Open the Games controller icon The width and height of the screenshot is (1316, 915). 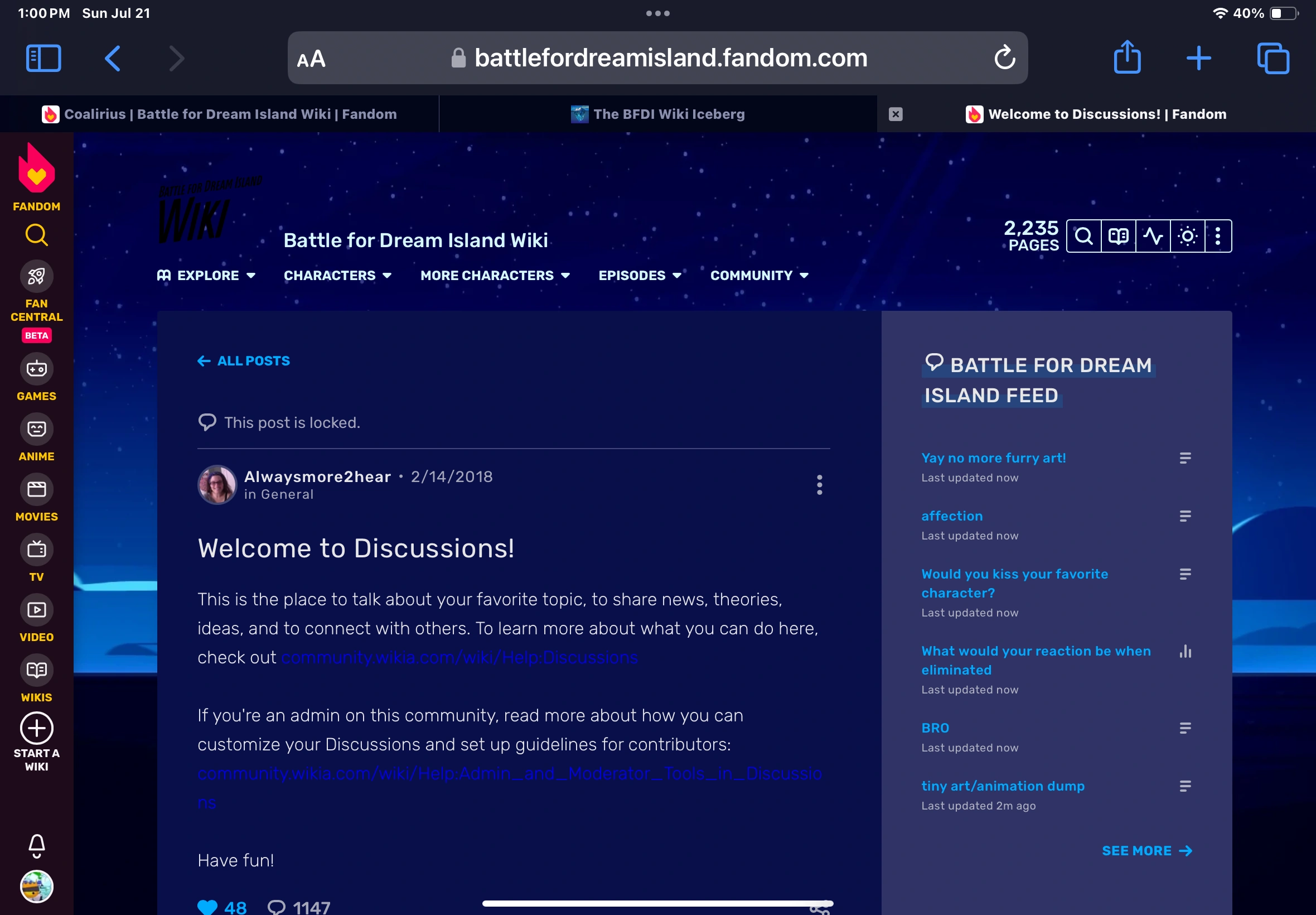tap(37, 369)
